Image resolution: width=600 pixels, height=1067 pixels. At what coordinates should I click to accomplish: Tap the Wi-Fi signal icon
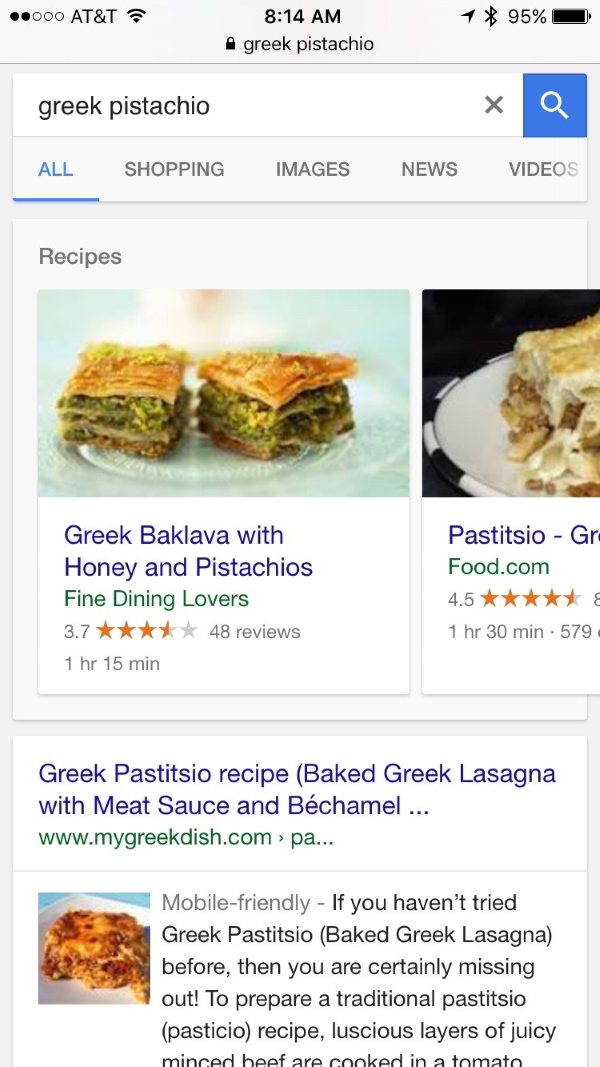click(x=137, y=16)
